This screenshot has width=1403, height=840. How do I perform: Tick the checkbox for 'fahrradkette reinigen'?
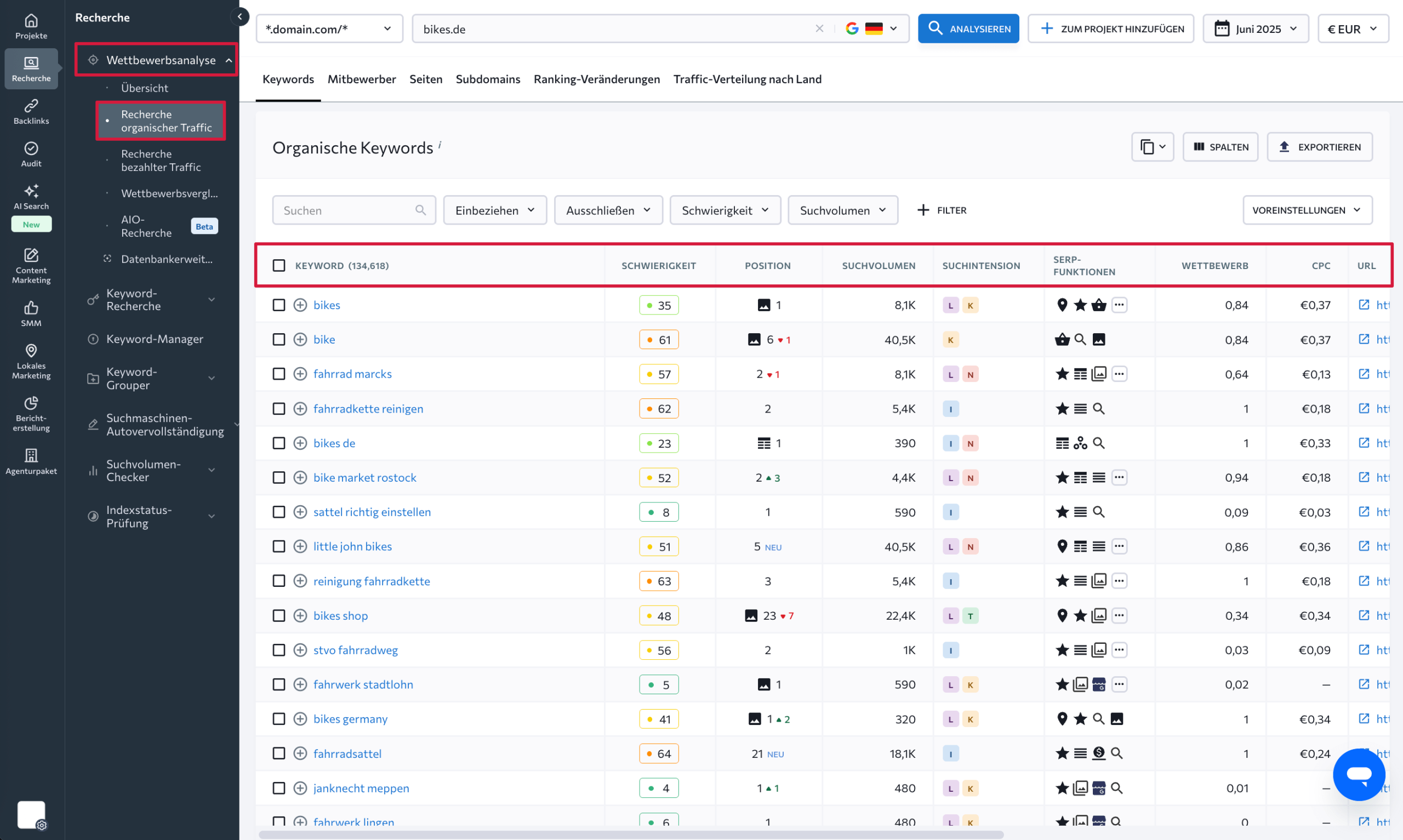(x=279, y=409)
